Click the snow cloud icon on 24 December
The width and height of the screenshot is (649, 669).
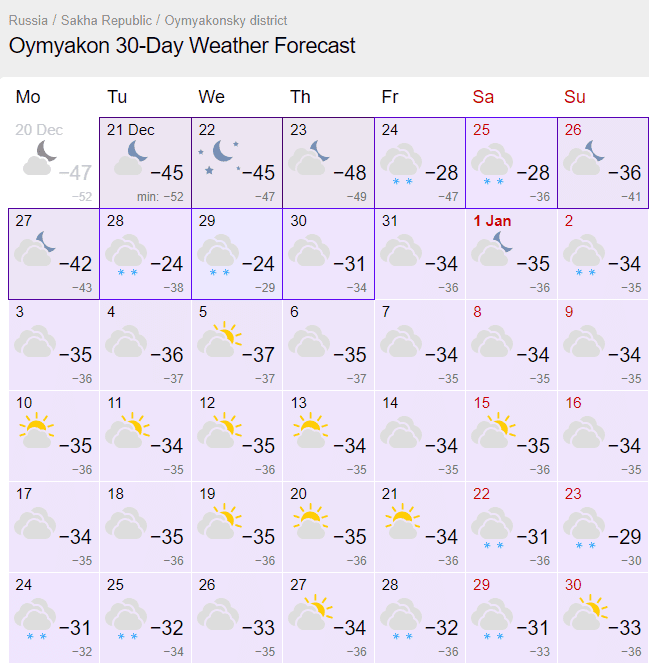tap(401, 164)
